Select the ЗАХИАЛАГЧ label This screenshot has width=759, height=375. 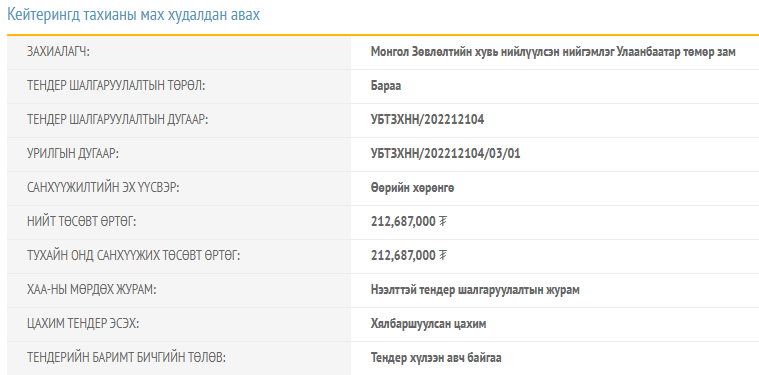(59, 52)
